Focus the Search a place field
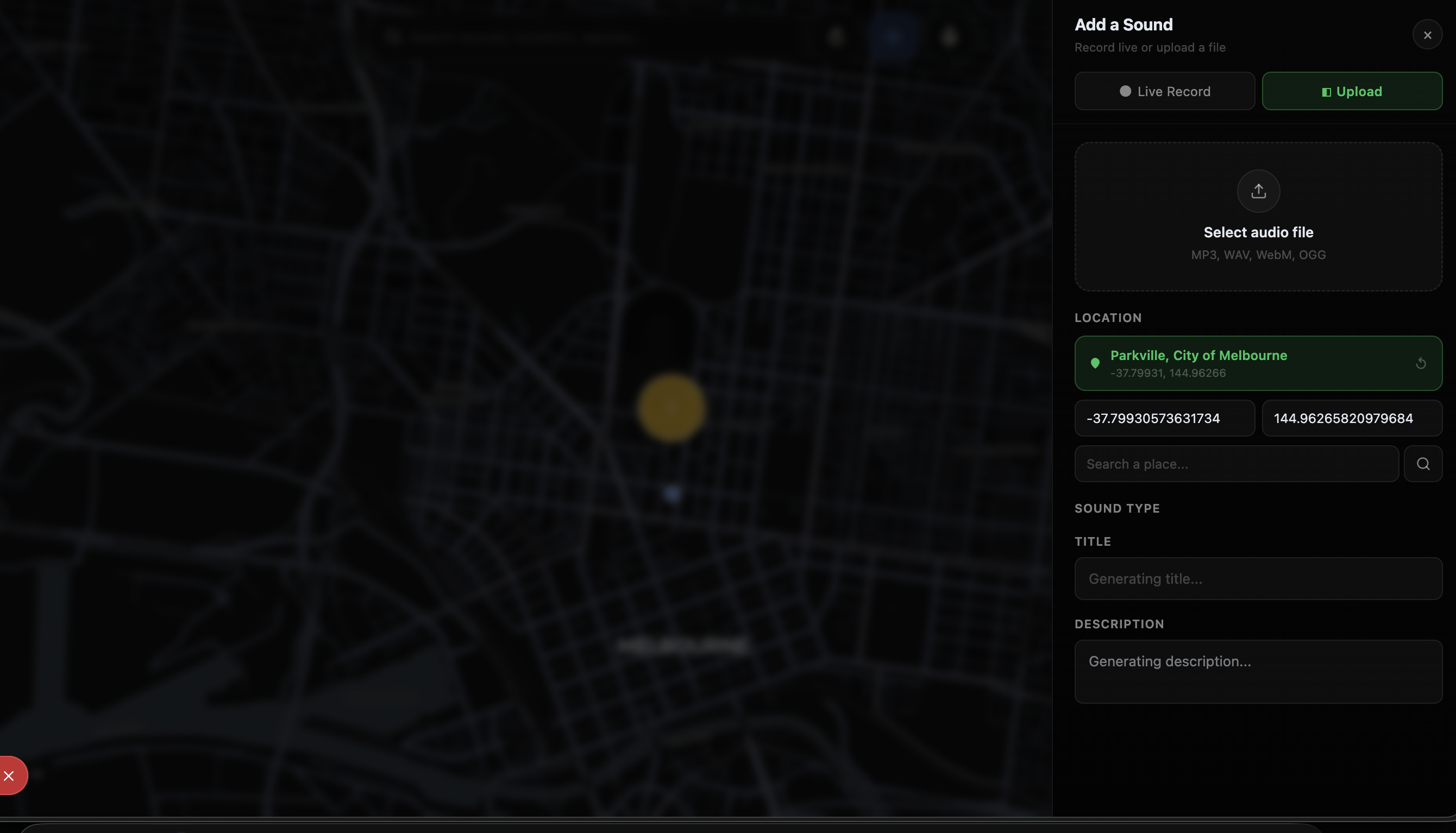 point(1236,464)
